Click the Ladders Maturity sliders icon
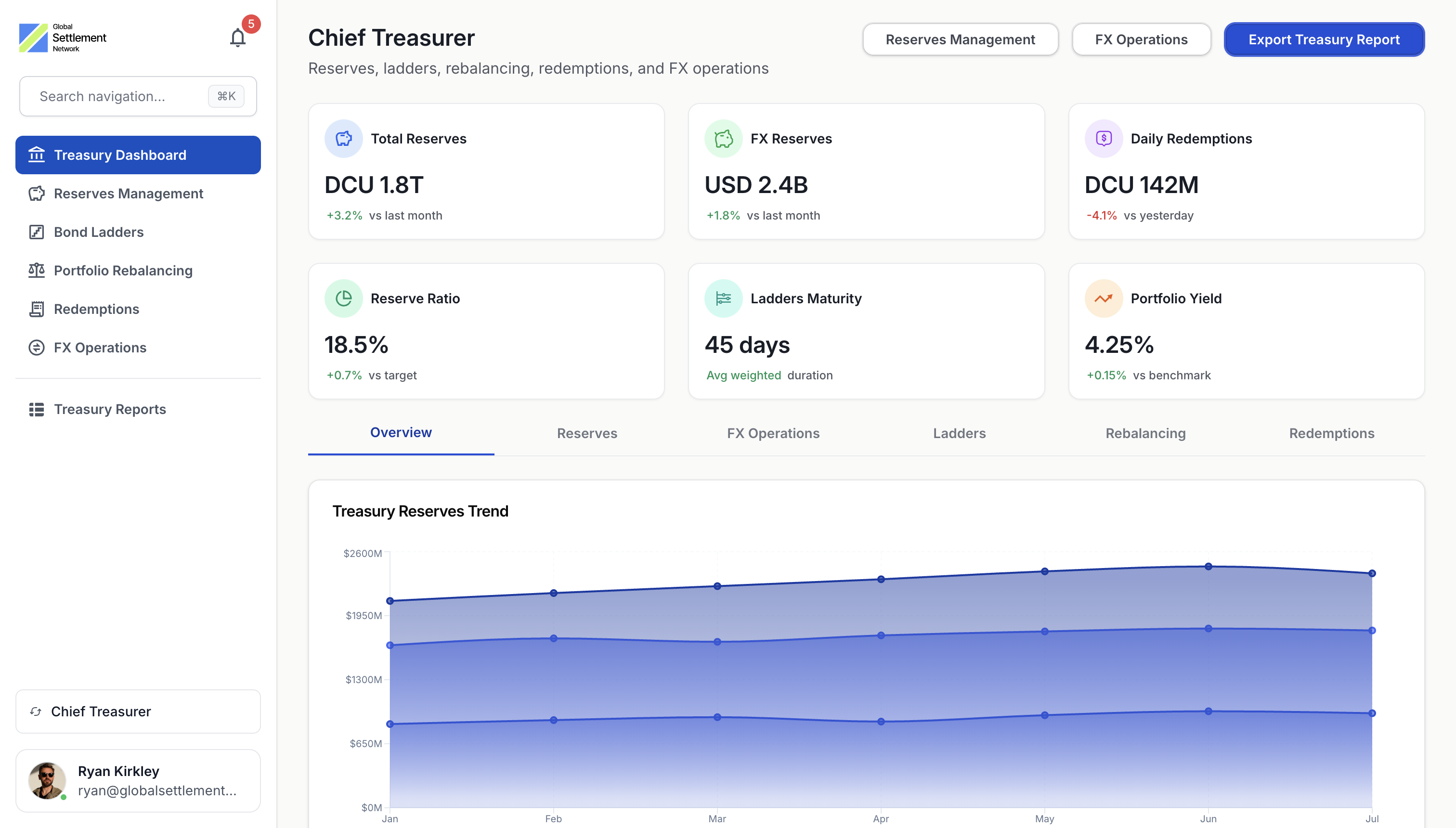The height and width of the screenshot is (828, 1456). click(x=724, y=298)
